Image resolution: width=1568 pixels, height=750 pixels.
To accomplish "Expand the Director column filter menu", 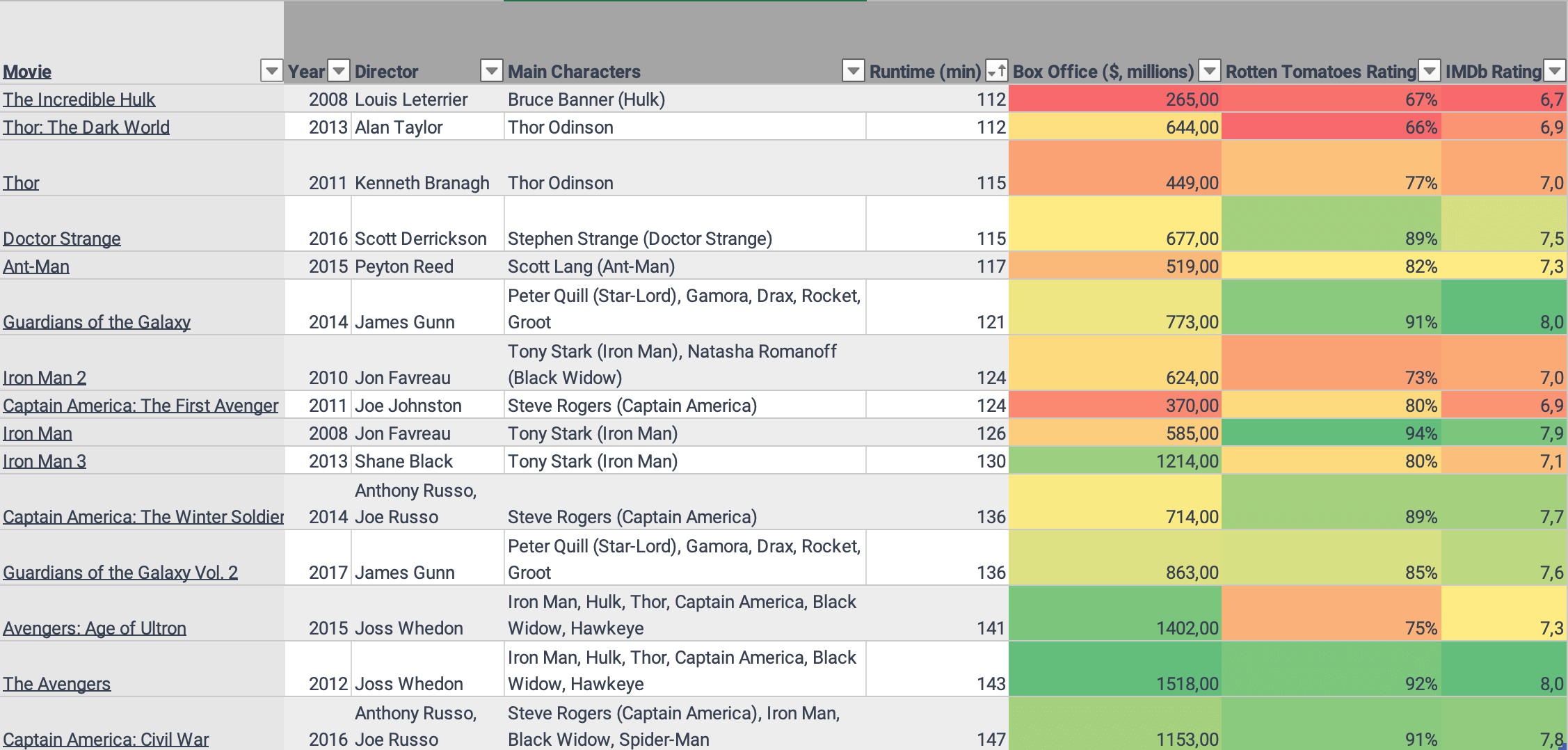I will click(492, 71).
